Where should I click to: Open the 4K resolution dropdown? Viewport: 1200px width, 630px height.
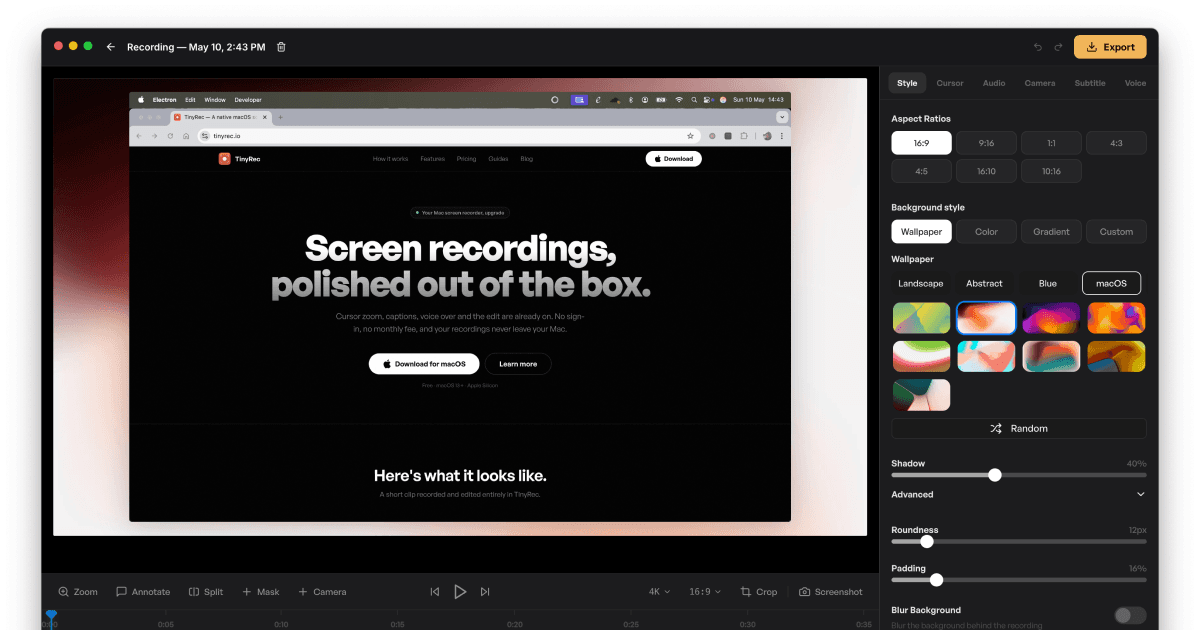(659, 592)
